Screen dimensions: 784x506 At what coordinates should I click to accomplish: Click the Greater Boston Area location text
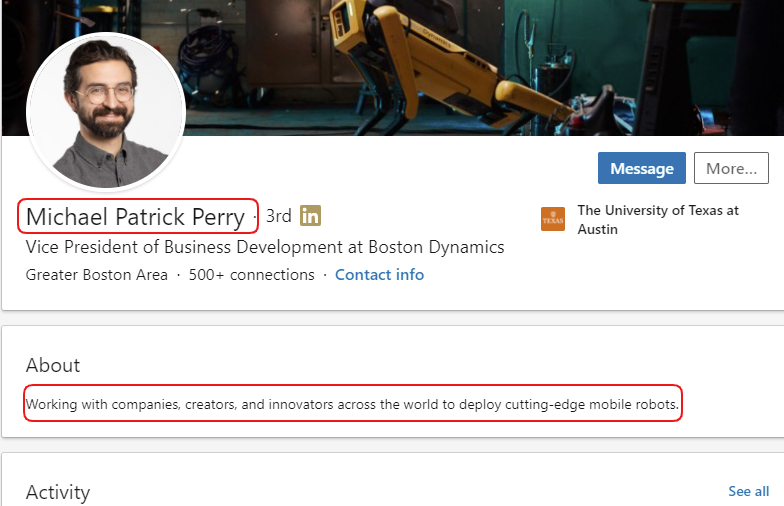point(96,274)
